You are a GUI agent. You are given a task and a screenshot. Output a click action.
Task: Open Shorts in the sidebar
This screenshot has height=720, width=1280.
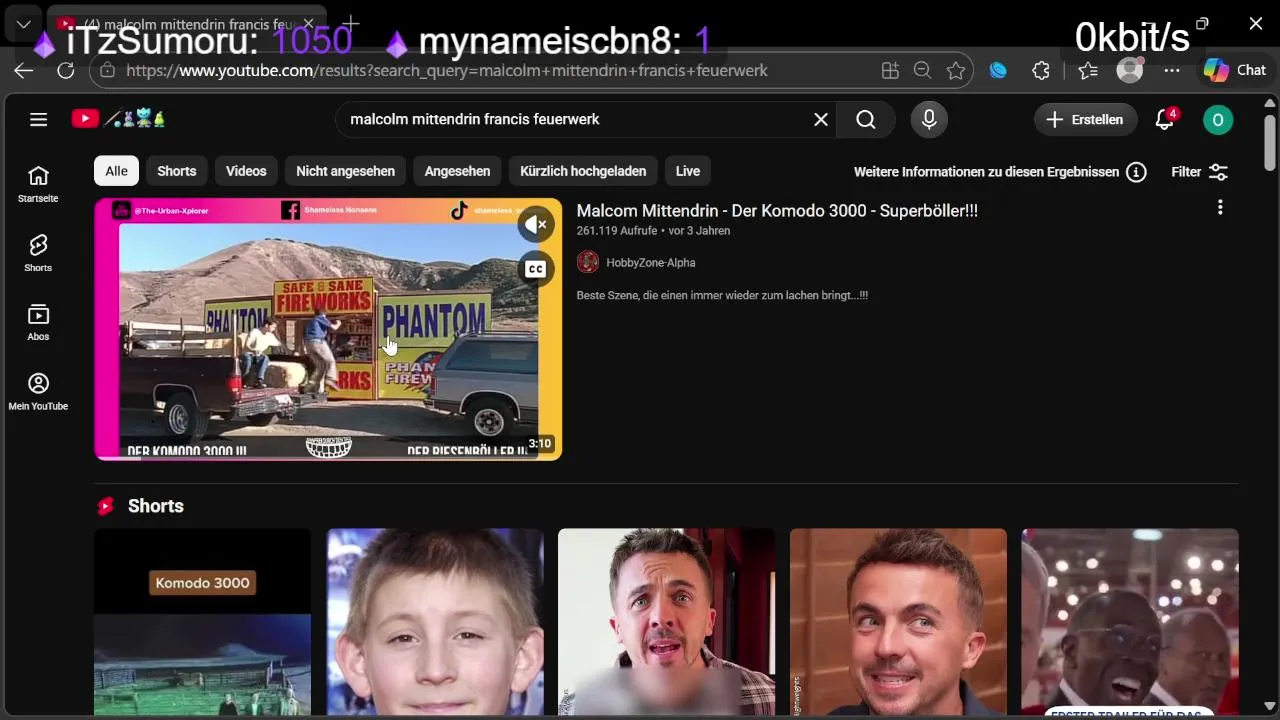38,253
